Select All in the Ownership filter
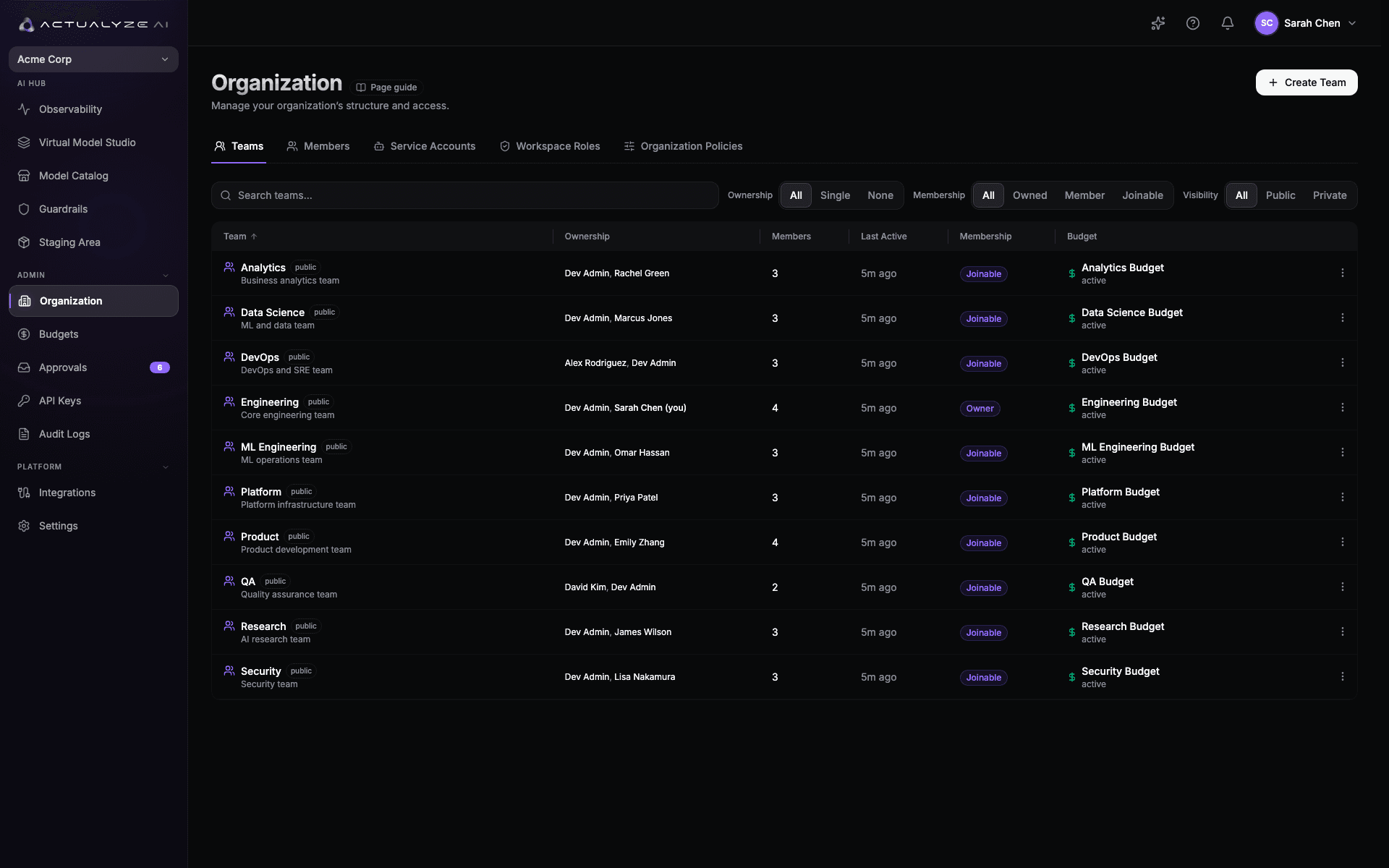The height and width of the screenshot is (868, 1389). pyautogui.click(x=796, y=195)
